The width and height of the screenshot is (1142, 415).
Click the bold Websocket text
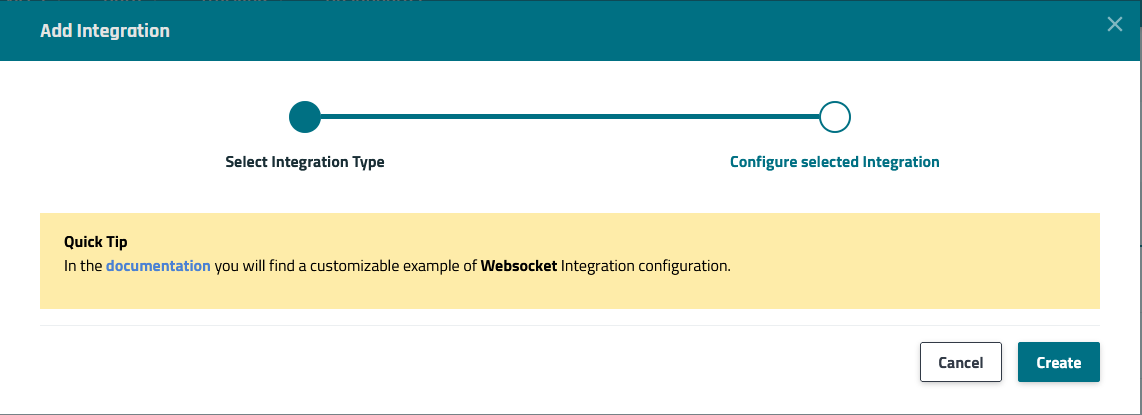coord(519,267)
